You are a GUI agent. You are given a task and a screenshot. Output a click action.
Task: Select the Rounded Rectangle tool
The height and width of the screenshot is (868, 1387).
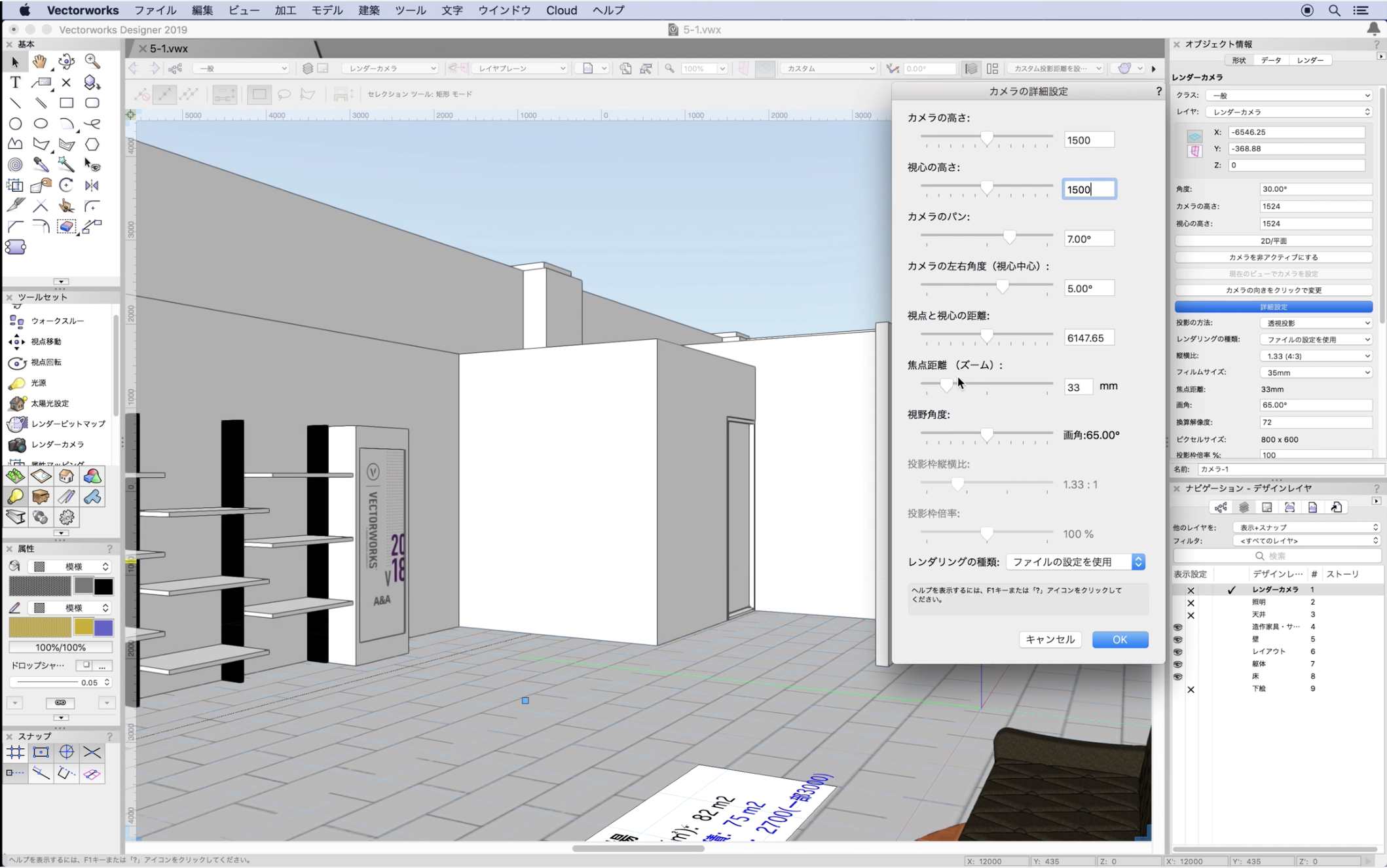(x=92, y=103)
